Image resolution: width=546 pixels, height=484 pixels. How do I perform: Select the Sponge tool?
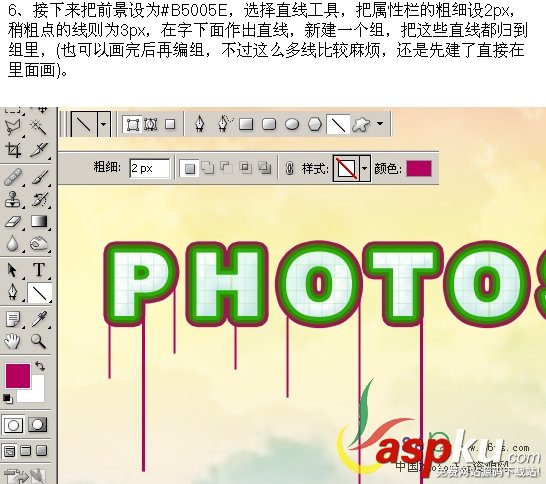click(x=39, y=243)
